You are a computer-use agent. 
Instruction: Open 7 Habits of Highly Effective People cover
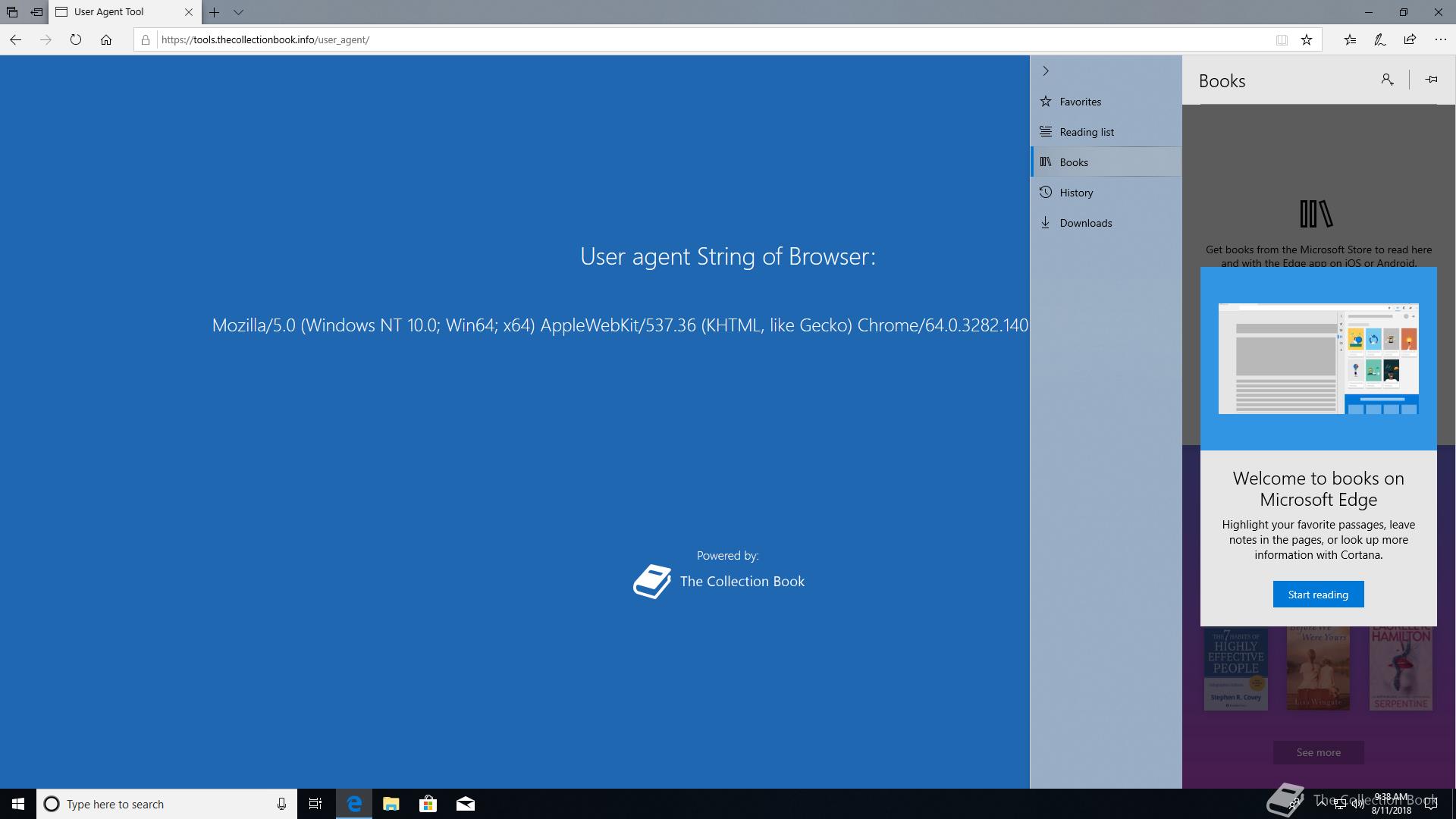[x=1236, y=669]
